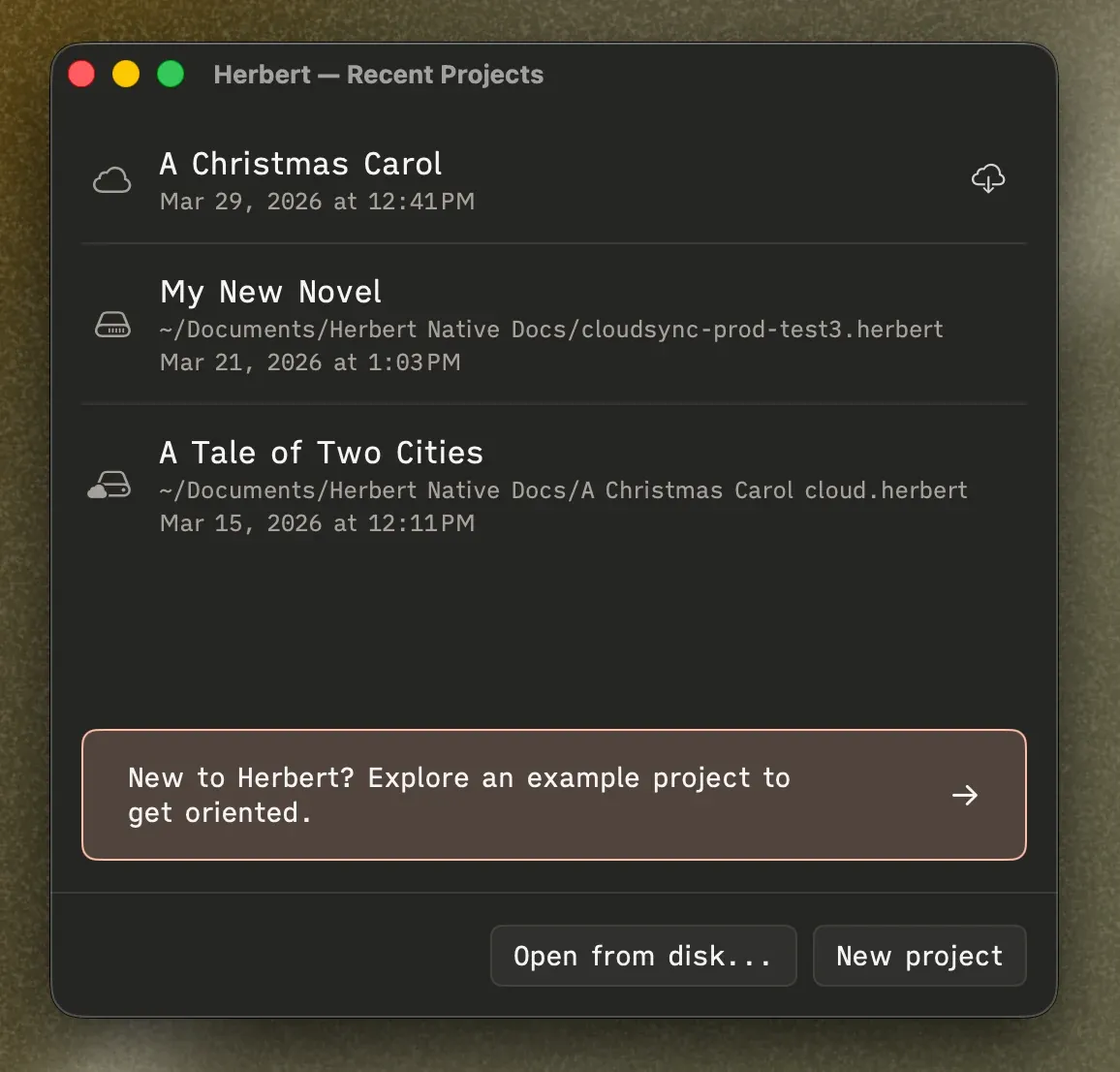Image resolution: width=1120 pixels, height=1072 pixels.
Task: Click the disk drive icon for My New Novel
Action: click(112, 325)
